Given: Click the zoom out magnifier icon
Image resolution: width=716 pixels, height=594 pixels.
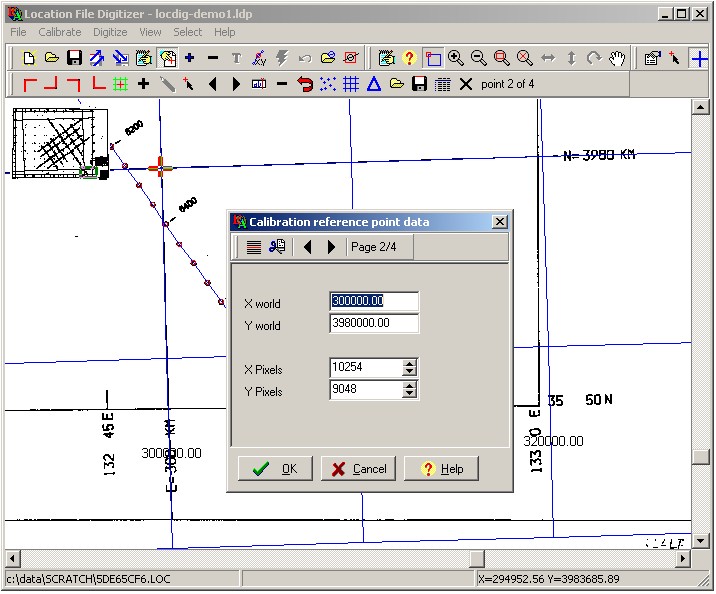Looking at the screenshot, I should pos(479,58).
